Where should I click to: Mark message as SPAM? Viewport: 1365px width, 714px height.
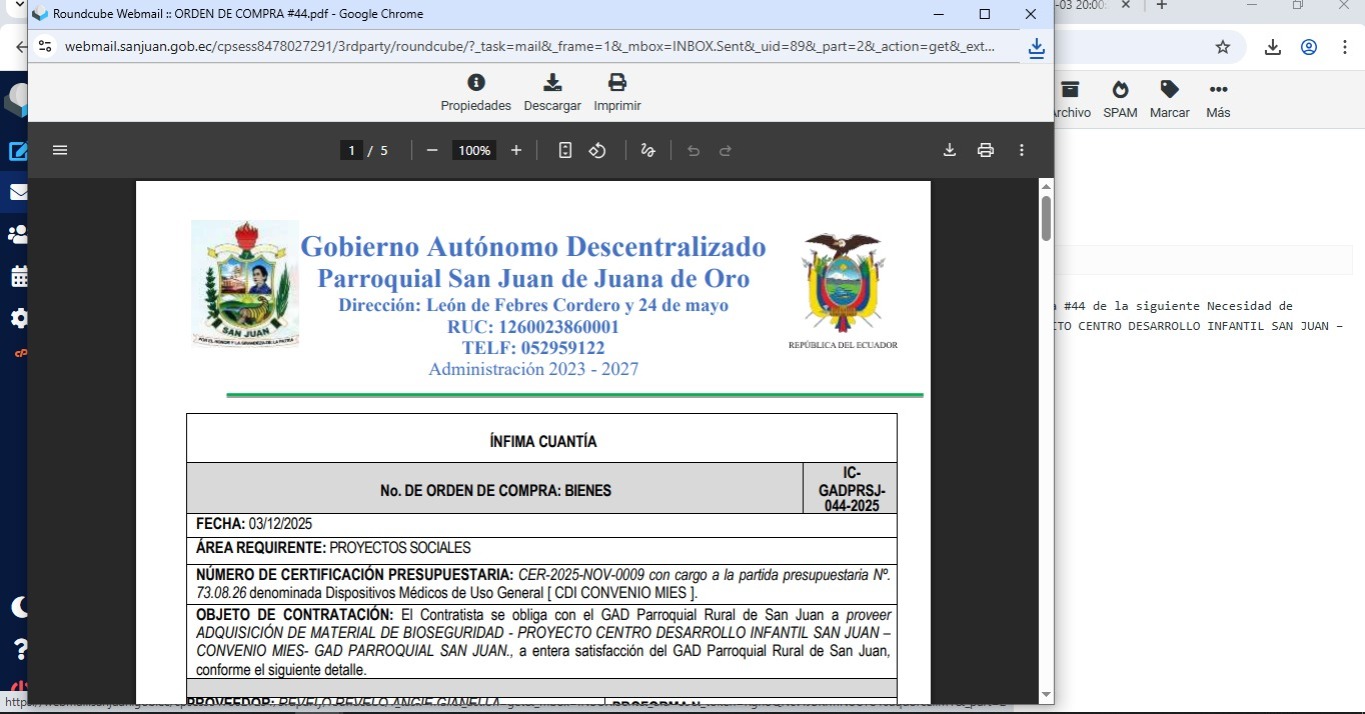click(1120, 99)
